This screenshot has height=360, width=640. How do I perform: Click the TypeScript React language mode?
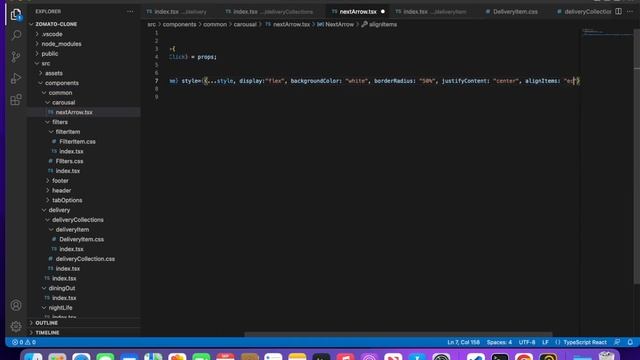(x=584, y=342)
